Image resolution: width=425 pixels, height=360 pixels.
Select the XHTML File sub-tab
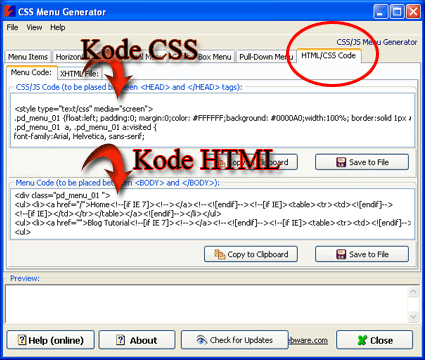point(79,74)
